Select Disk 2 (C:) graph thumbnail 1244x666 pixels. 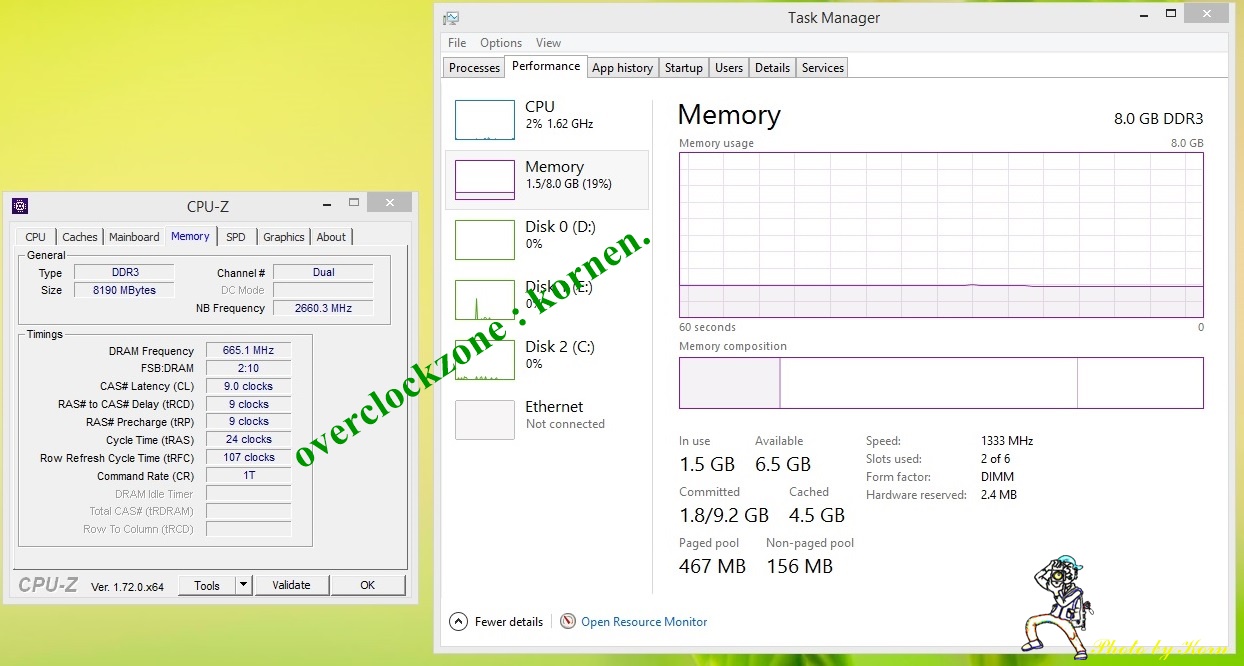(x=485, y=359)
